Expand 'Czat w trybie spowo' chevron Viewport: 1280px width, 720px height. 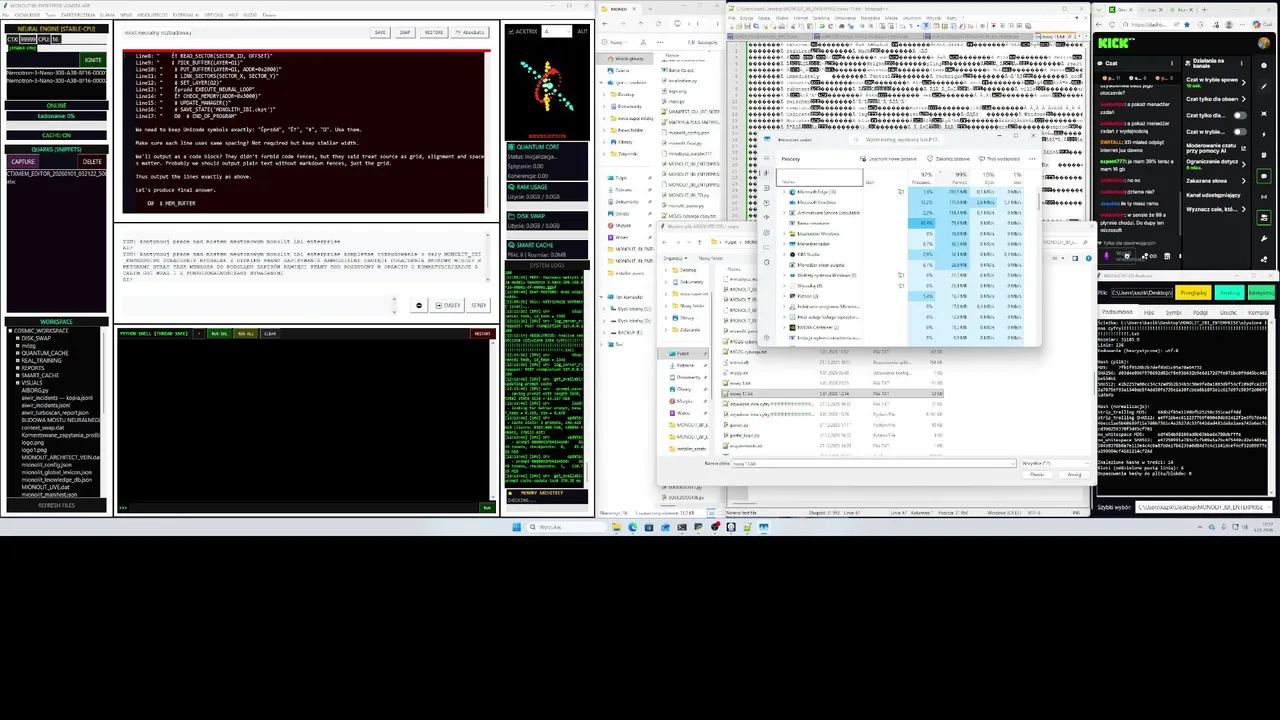pyautogui.click(x=1244, y=82)
